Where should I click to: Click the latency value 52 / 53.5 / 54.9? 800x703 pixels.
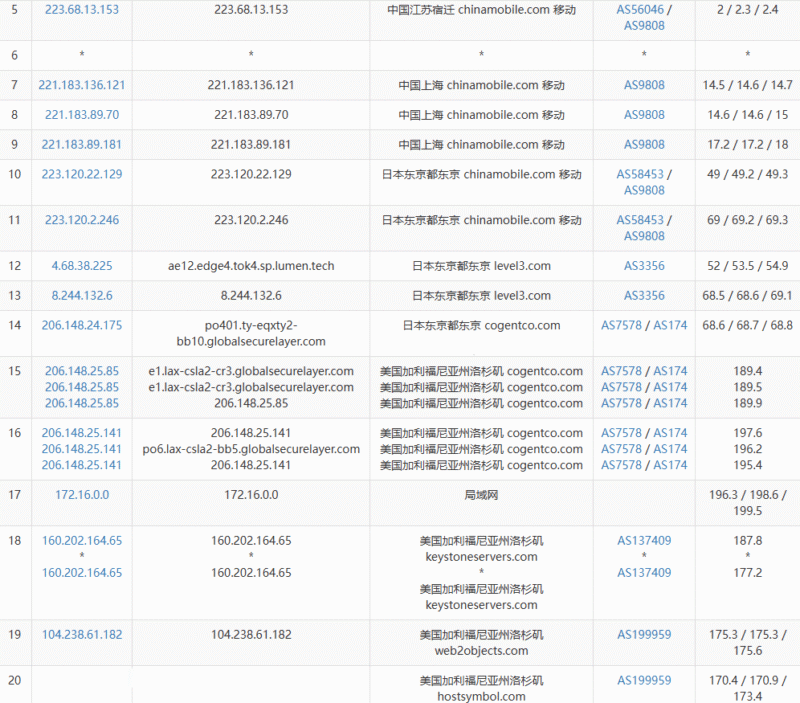747,266
